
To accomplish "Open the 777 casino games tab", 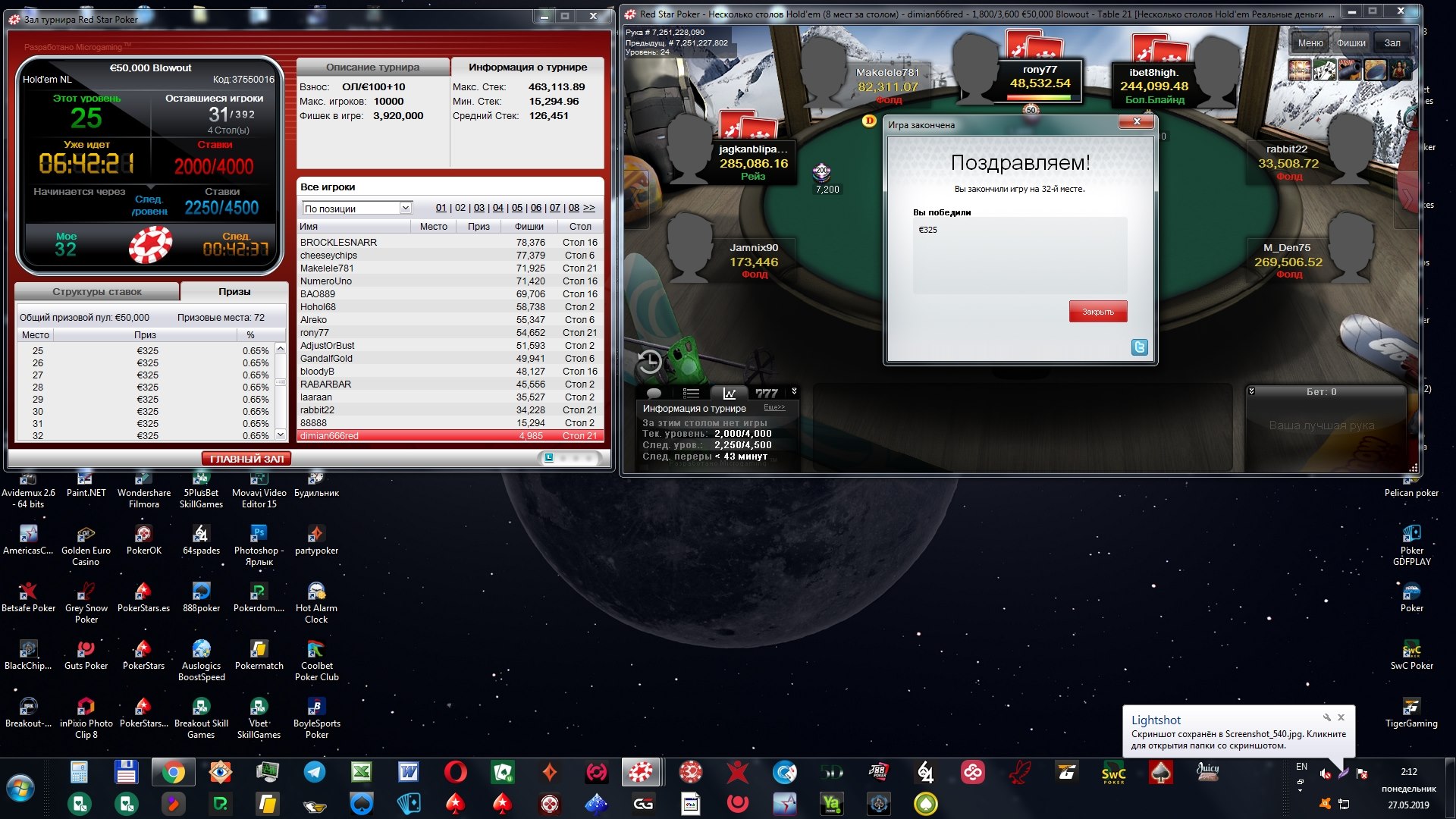I will point(767,393).
